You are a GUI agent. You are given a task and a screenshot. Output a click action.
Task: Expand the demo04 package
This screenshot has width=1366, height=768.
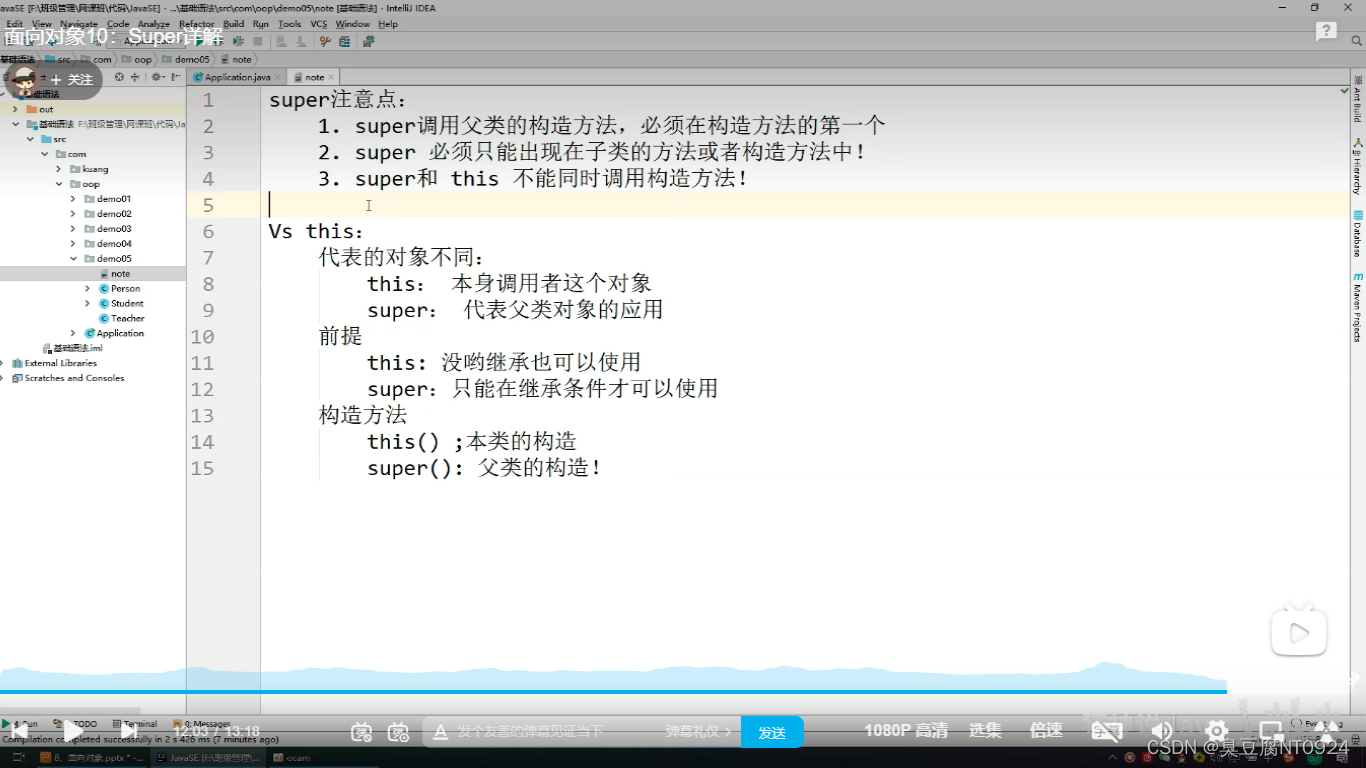tap(73, 244)
